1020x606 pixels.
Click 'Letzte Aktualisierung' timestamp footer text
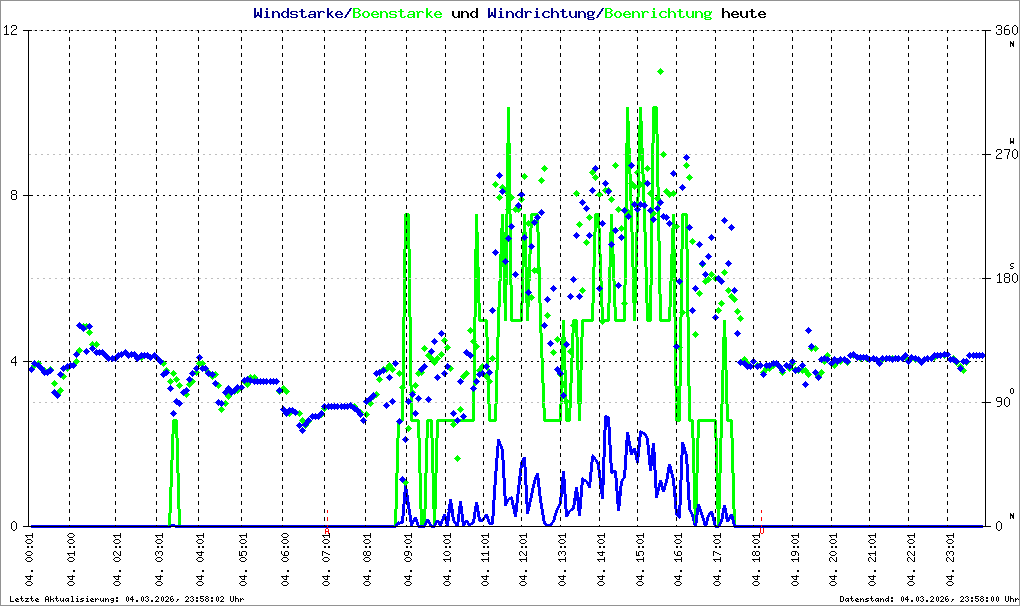coord(126,599)
